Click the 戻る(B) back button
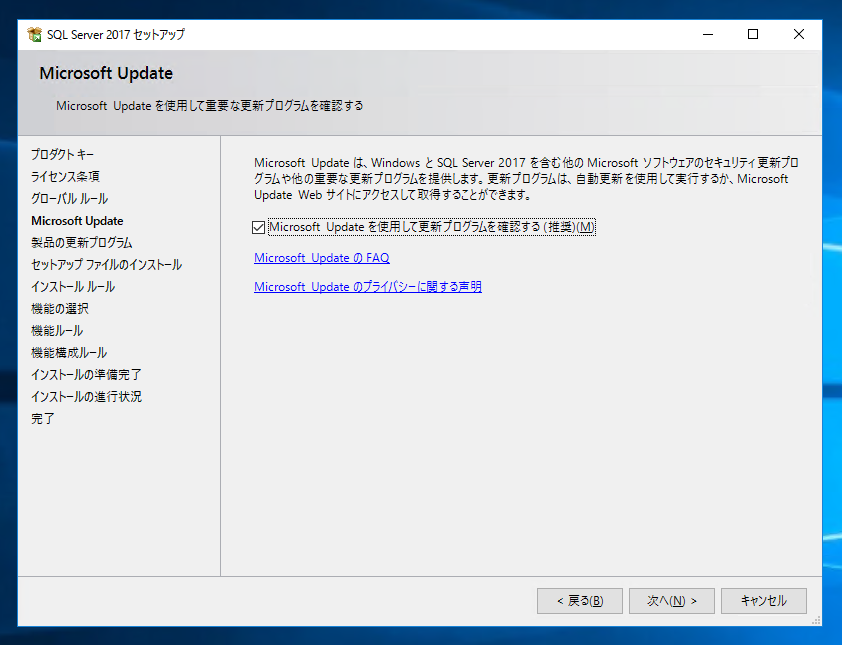The image size is (842, 645). 579,600
